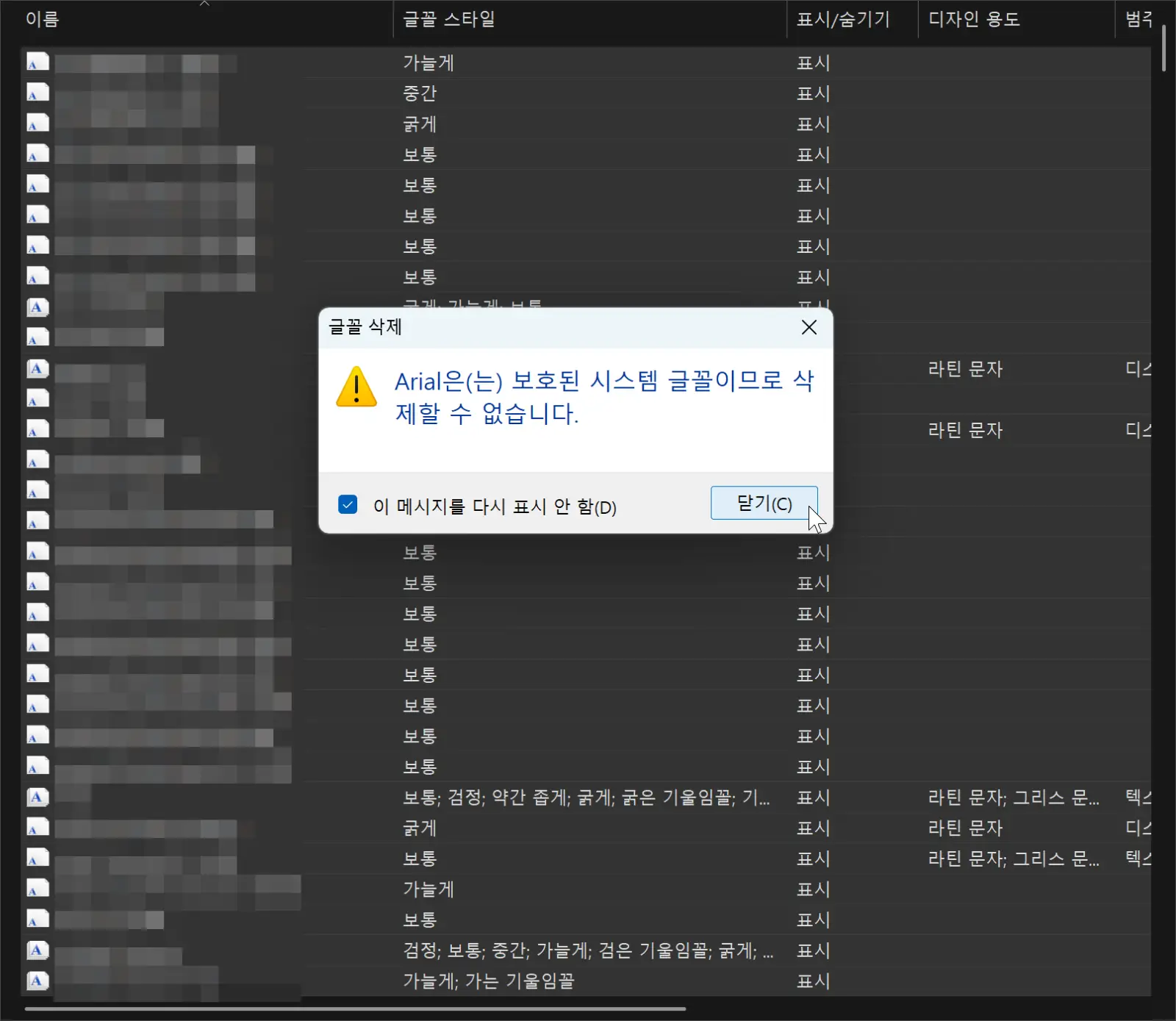Click 라틴 문자 in the 굵게 style row
Image resolution: width=1176 pixels, height=1021 pixels.
tap(965, 828)
